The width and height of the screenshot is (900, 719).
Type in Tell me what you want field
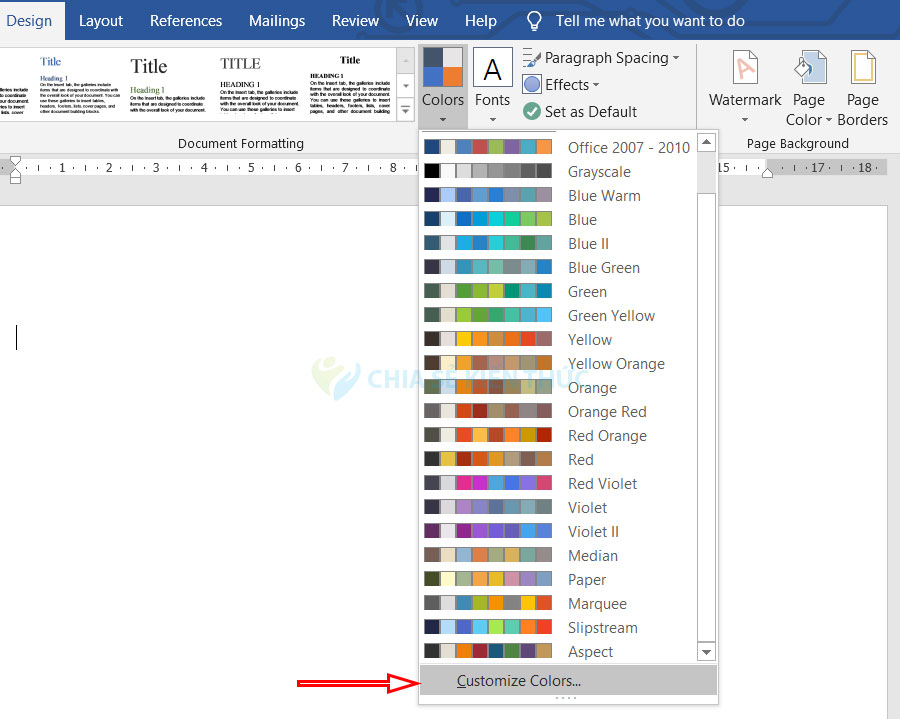pyautogui.click(x=649, y=20)
